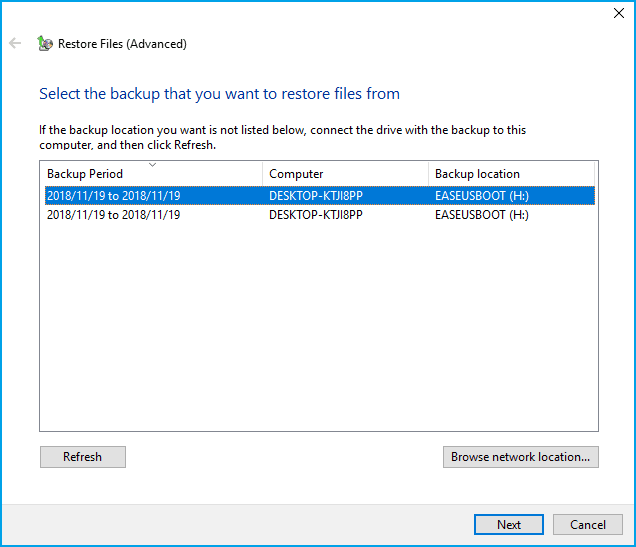The height and width of the screenshot is (547, 636).
Task: Click the Restore Files wizard icon
Action: (x=45, y=43)
